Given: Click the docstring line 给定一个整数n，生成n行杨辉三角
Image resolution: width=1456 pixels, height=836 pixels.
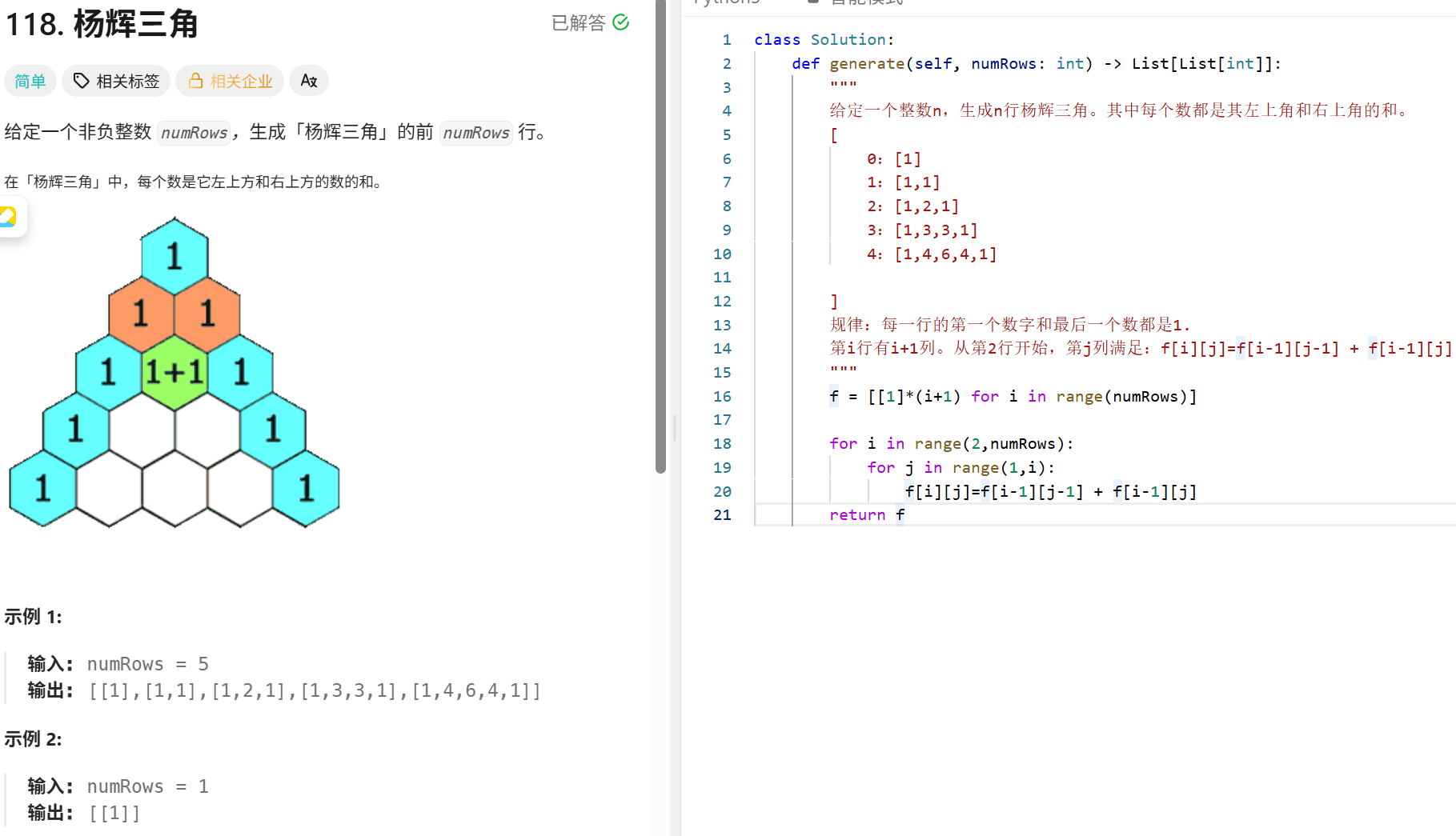Looking at the screenshot, I should tap(1120, 110).
